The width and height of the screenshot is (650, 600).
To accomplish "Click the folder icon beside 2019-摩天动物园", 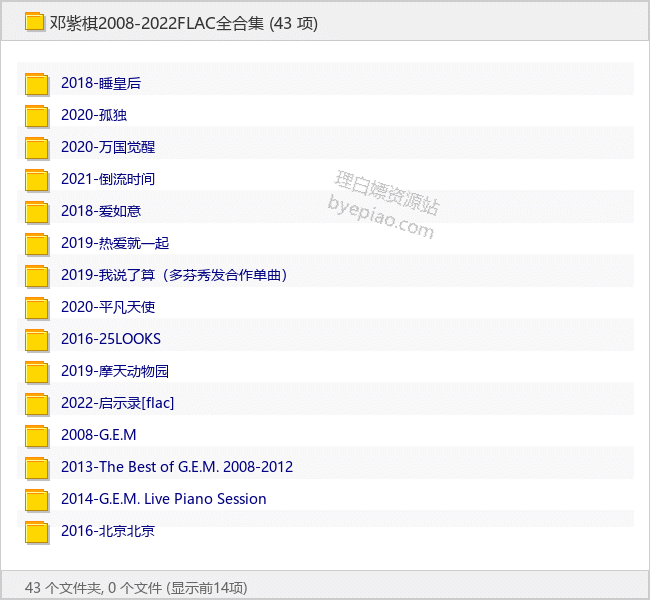I will 37,372.
